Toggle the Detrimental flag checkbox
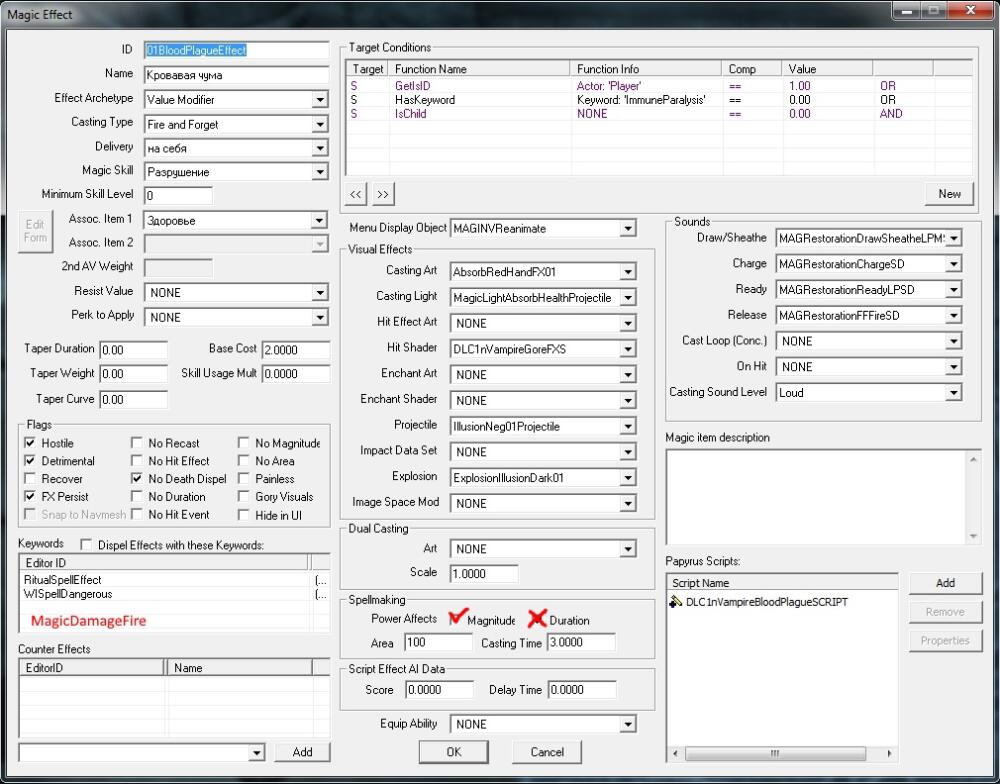 (x=30, y=461)
